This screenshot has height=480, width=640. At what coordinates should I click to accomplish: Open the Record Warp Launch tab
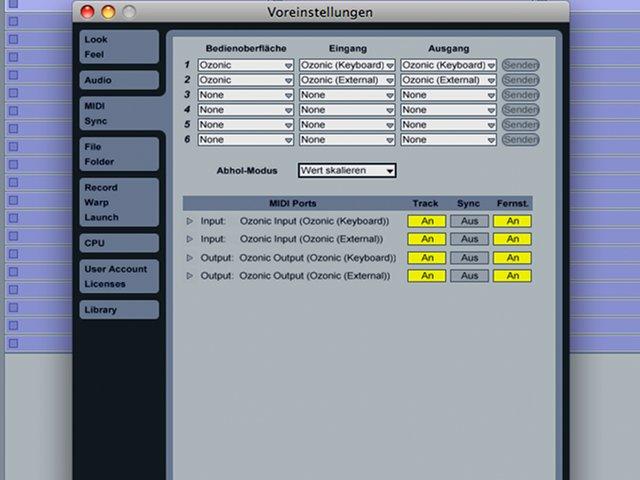click(119, 202)
